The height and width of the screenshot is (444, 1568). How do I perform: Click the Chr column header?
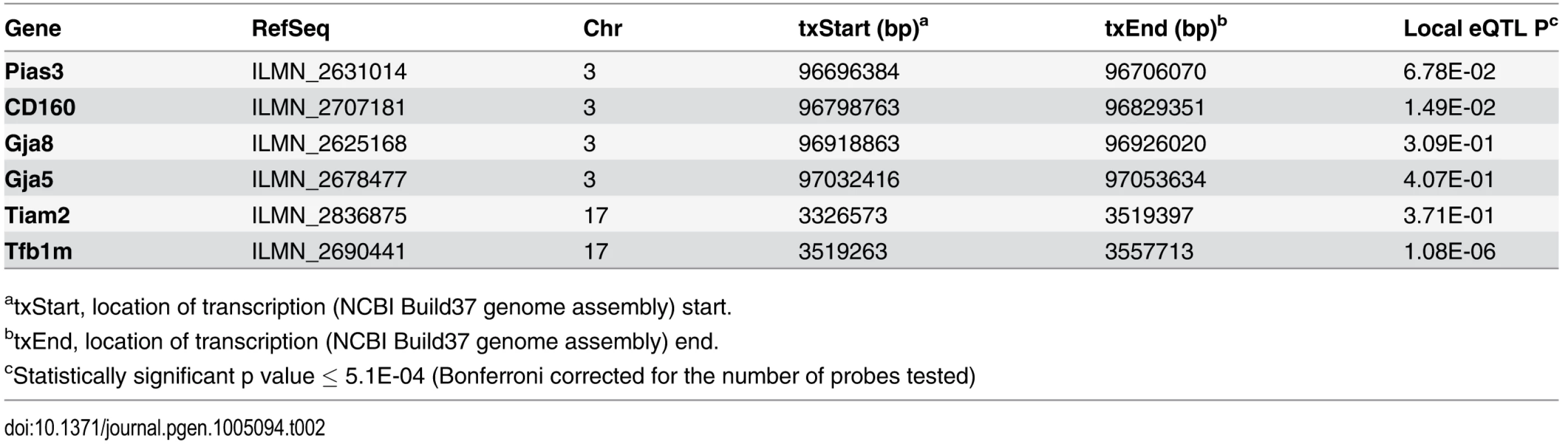(x=602, y=28)
